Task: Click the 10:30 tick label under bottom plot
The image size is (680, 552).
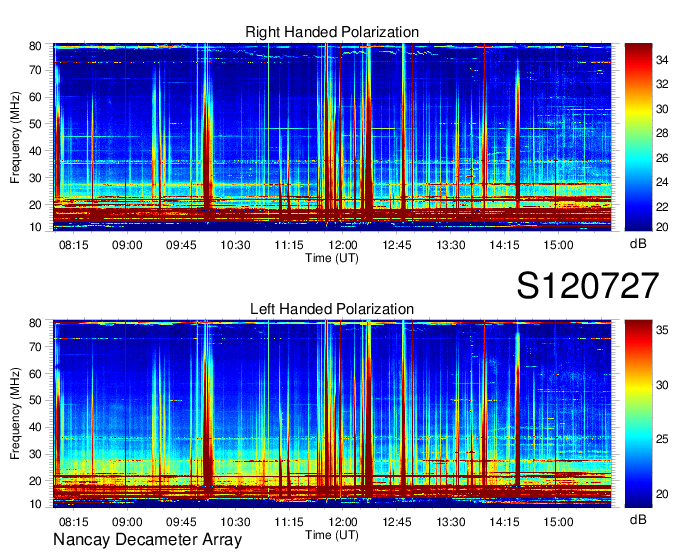Action: point(235,522)
